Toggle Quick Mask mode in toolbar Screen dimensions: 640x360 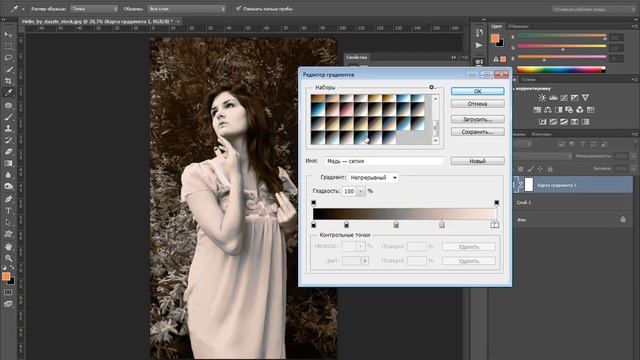pyautogui.click(x=8, y=292)
